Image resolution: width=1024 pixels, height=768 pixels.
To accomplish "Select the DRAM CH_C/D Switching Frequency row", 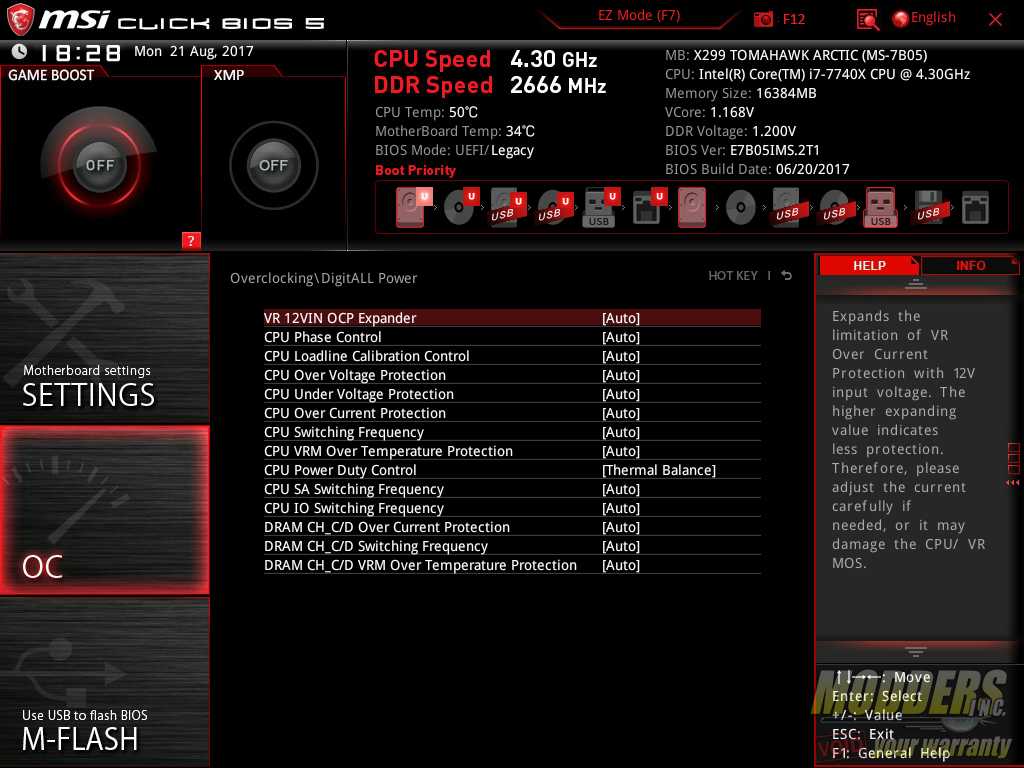I will [512, 546].
